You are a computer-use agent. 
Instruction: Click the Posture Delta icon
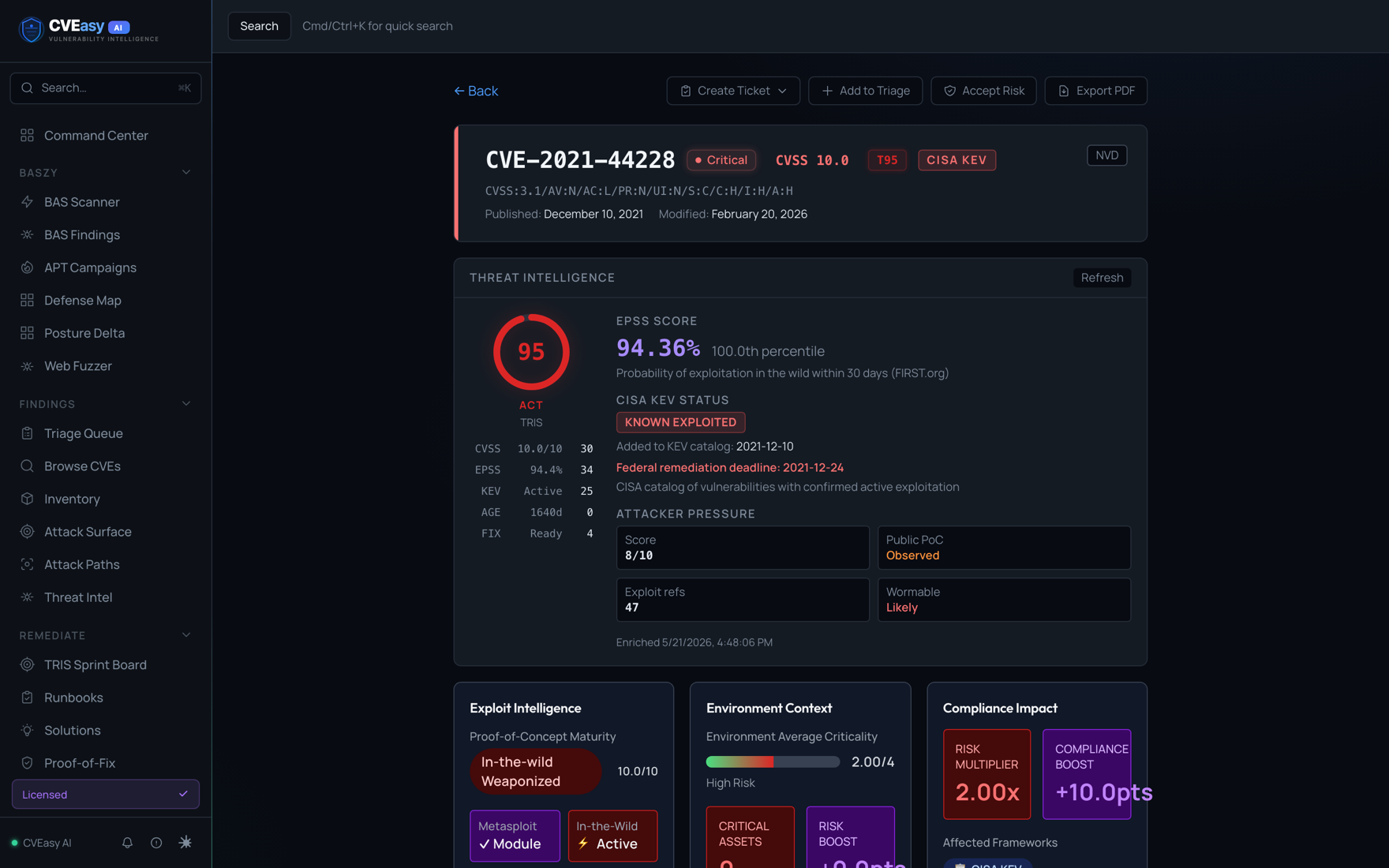[x=27, y=333]
